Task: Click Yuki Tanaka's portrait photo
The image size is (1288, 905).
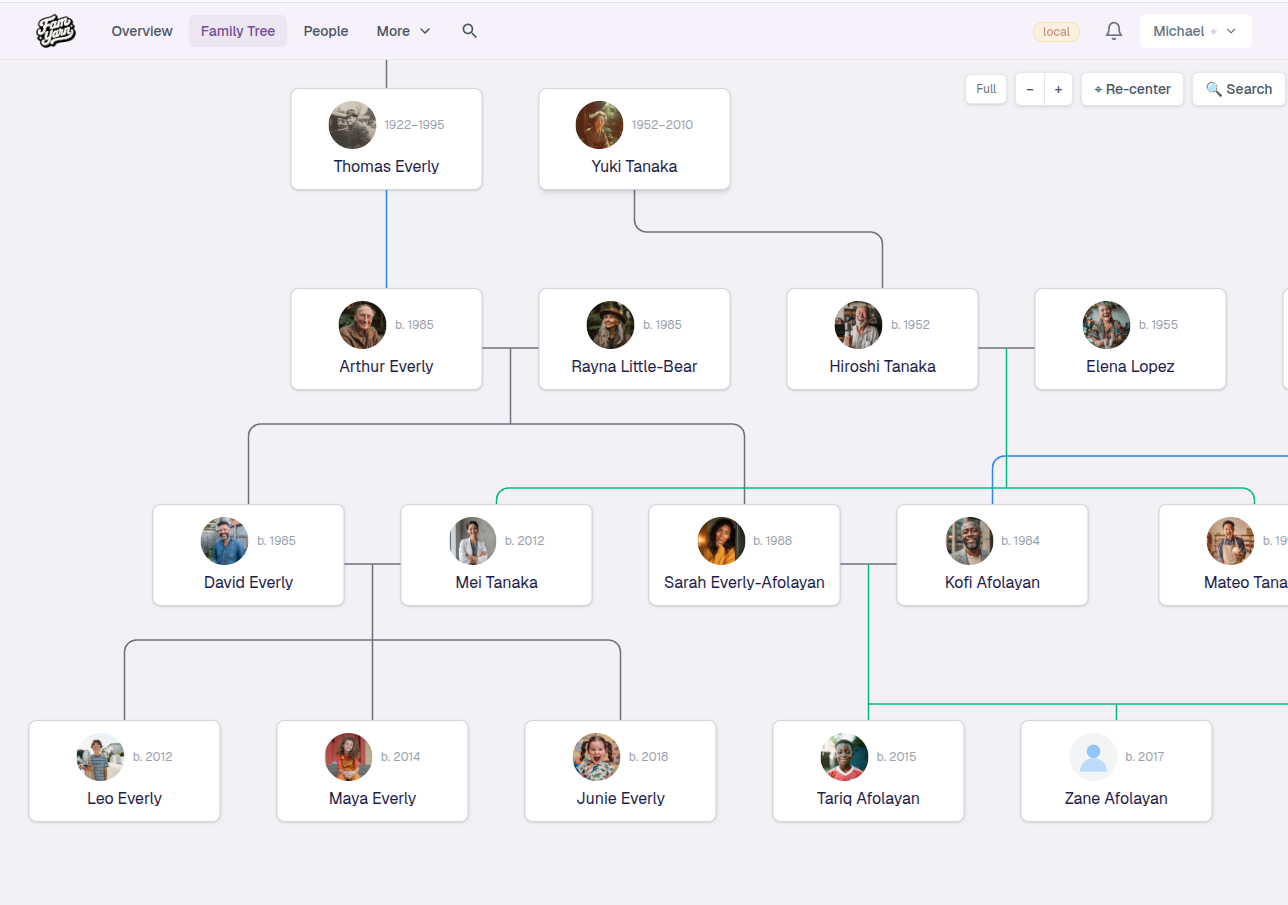Action: [600, 125]
